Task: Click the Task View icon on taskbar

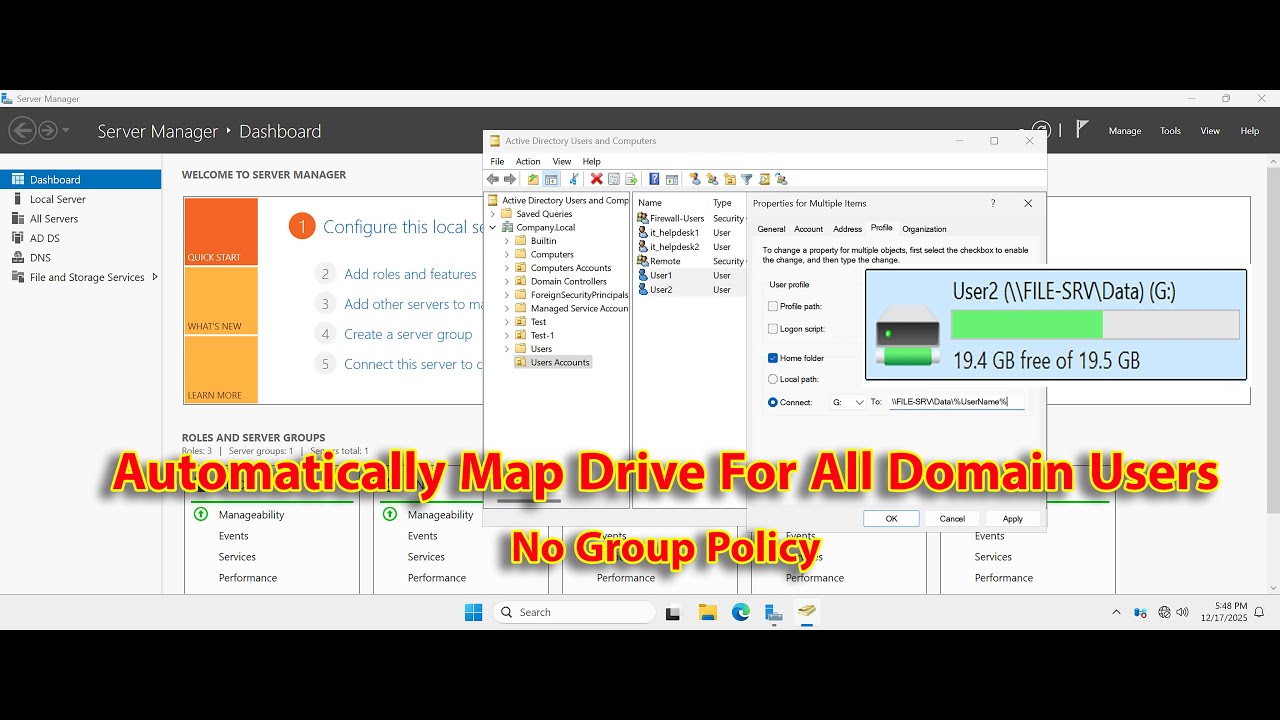Action: pos(673,612)
